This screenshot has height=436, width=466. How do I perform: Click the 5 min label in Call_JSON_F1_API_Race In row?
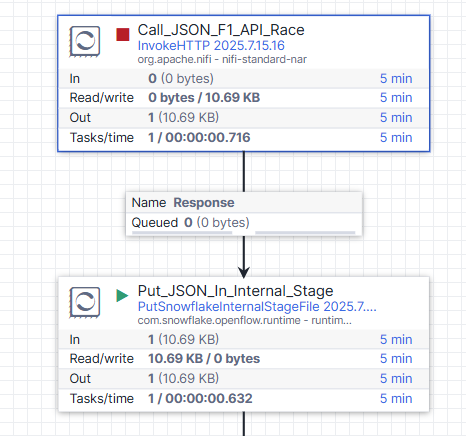coord(396,79)
